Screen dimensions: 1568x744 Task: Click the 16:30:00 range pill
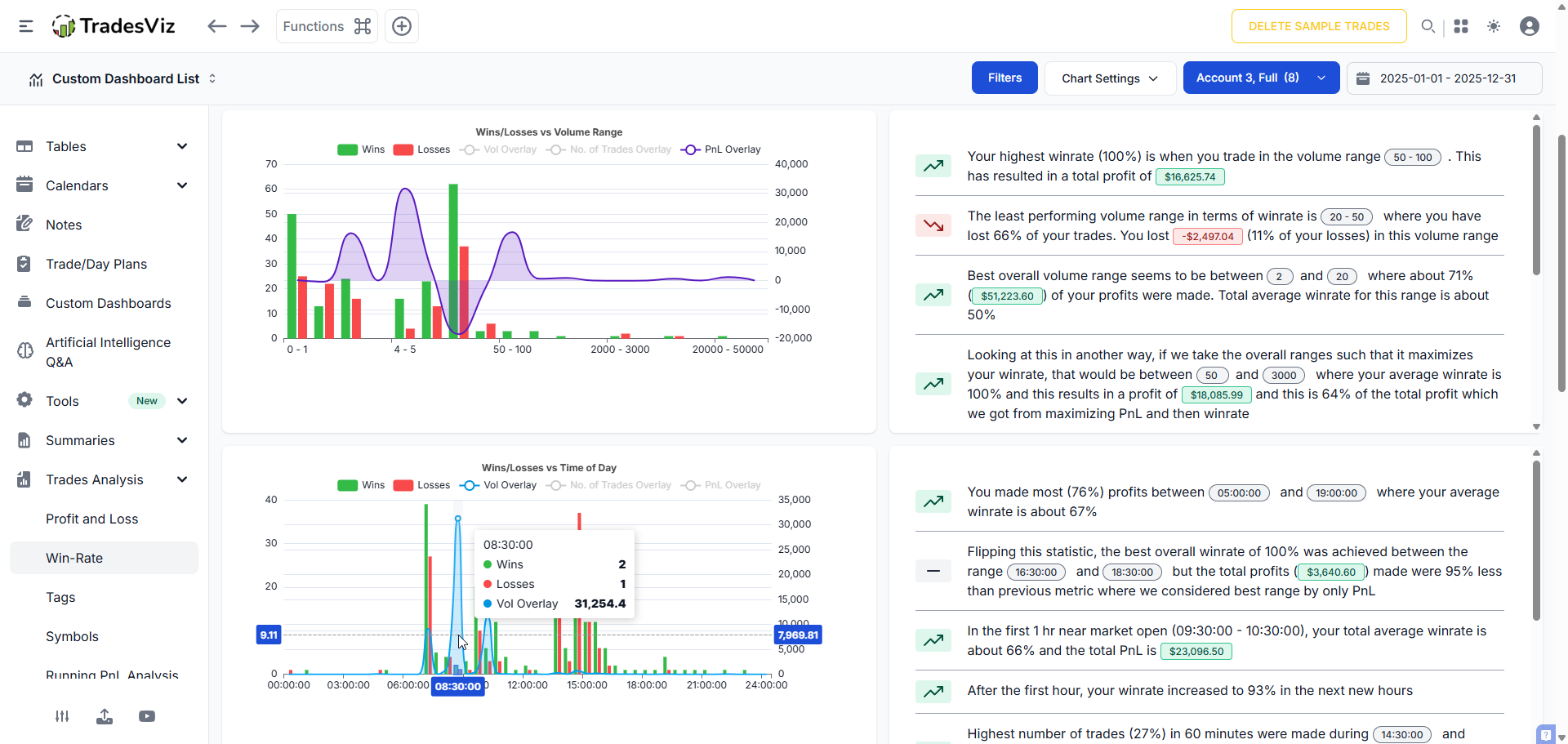1036,572
